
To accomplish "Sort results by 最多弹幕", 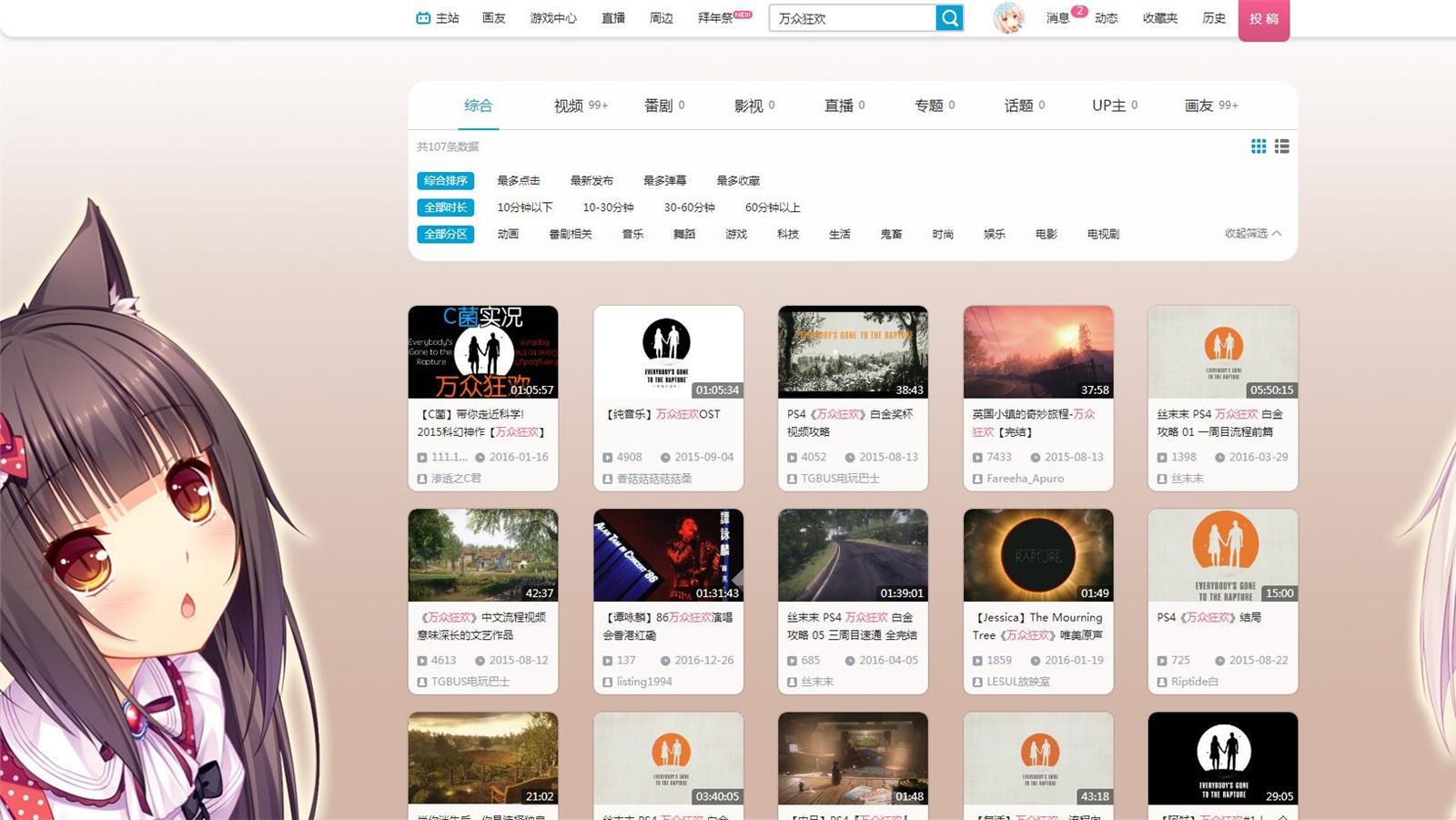I will tap(665, 180).
